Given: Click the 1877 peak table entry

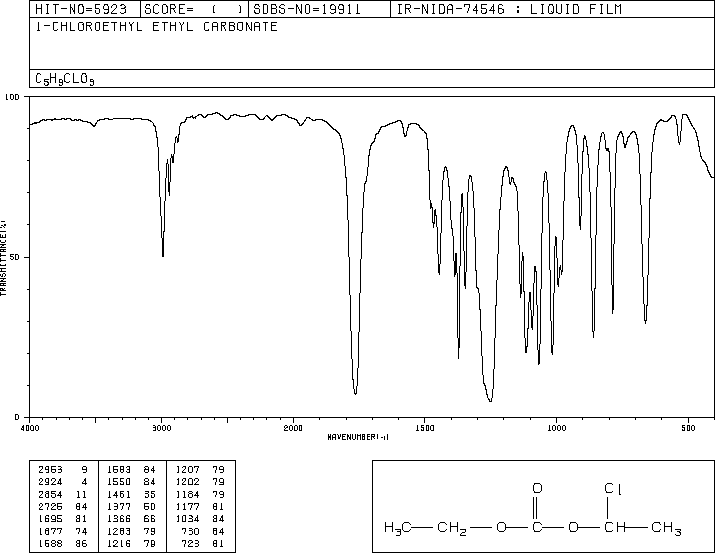Looking at the screenshot, I should click(x=50, y=532).
